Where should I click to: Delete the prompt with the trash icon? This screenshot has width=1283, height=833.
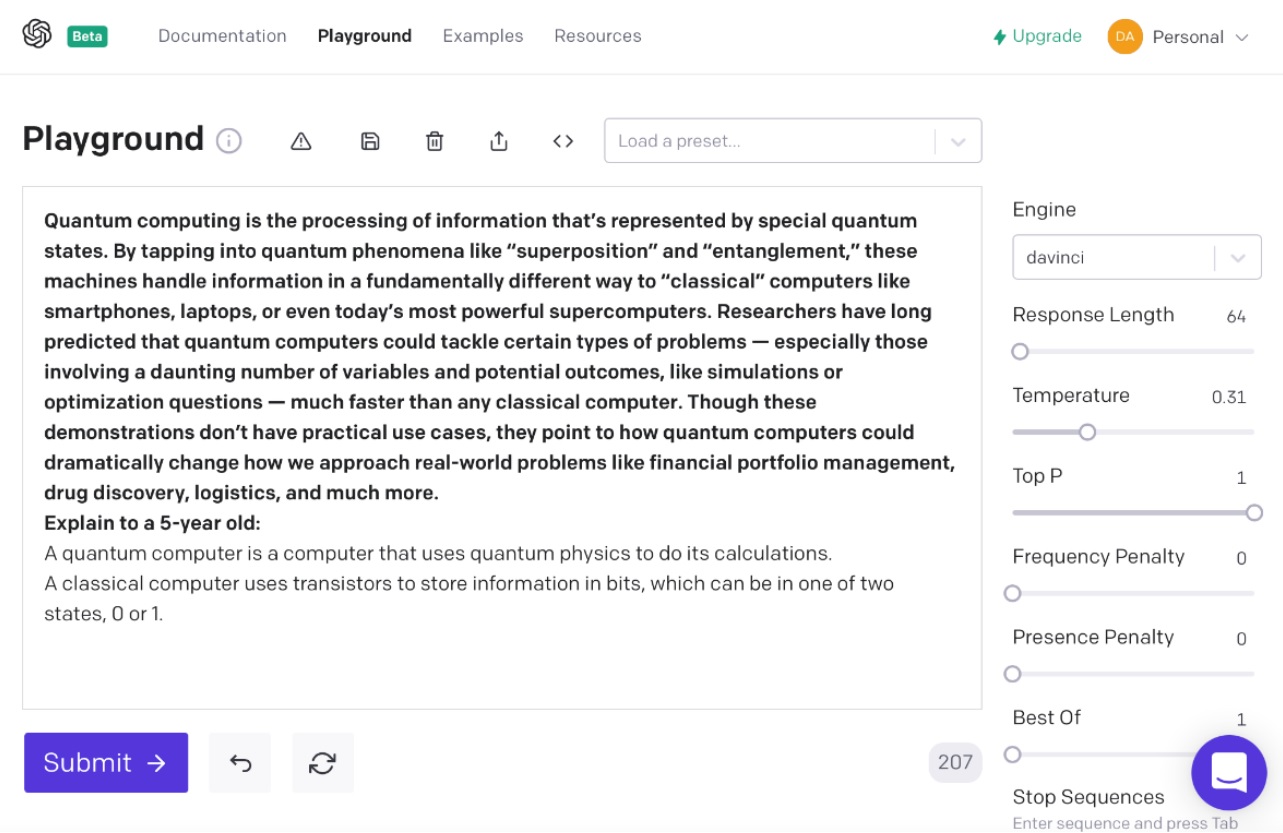click(434, 141)
